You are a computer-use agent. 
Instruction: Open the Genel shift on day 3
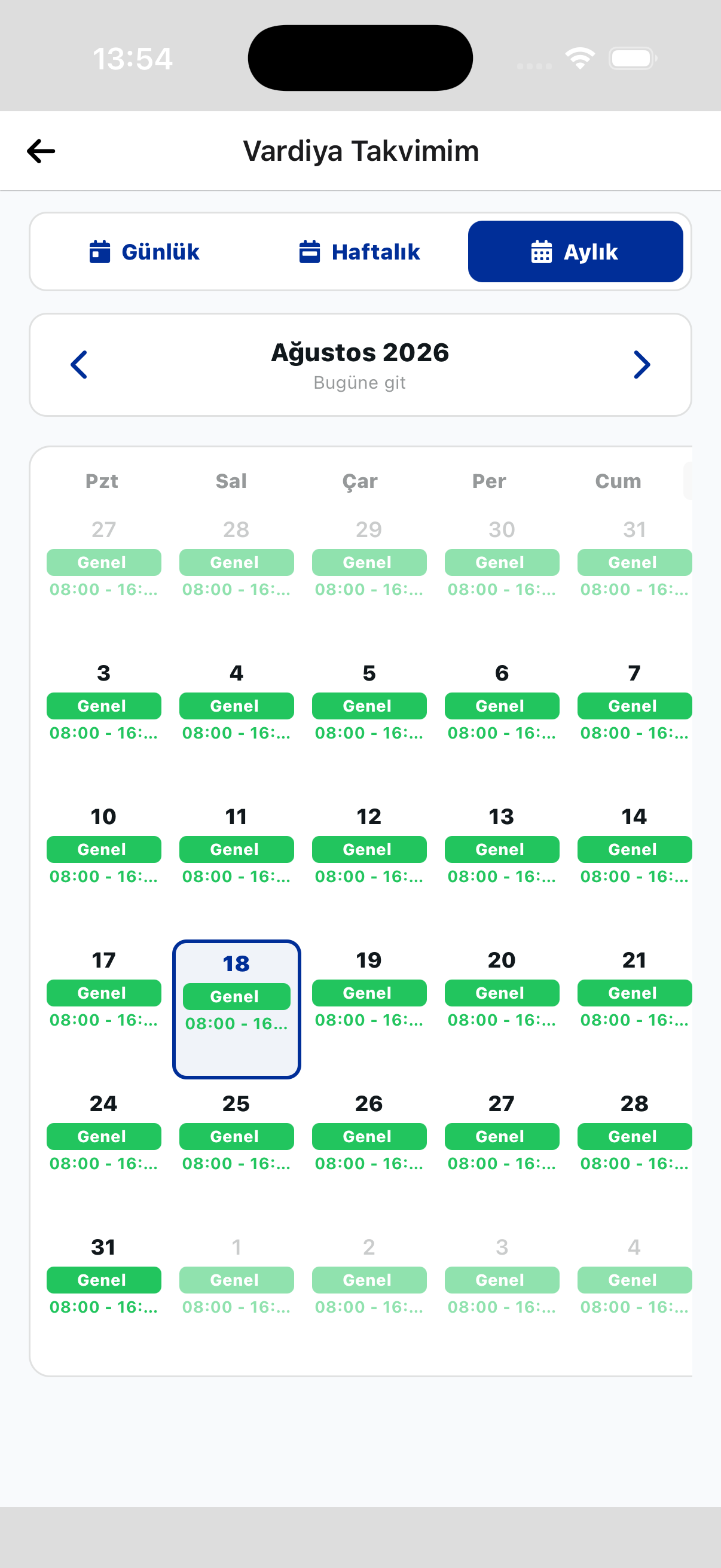[x=104, y=706]
